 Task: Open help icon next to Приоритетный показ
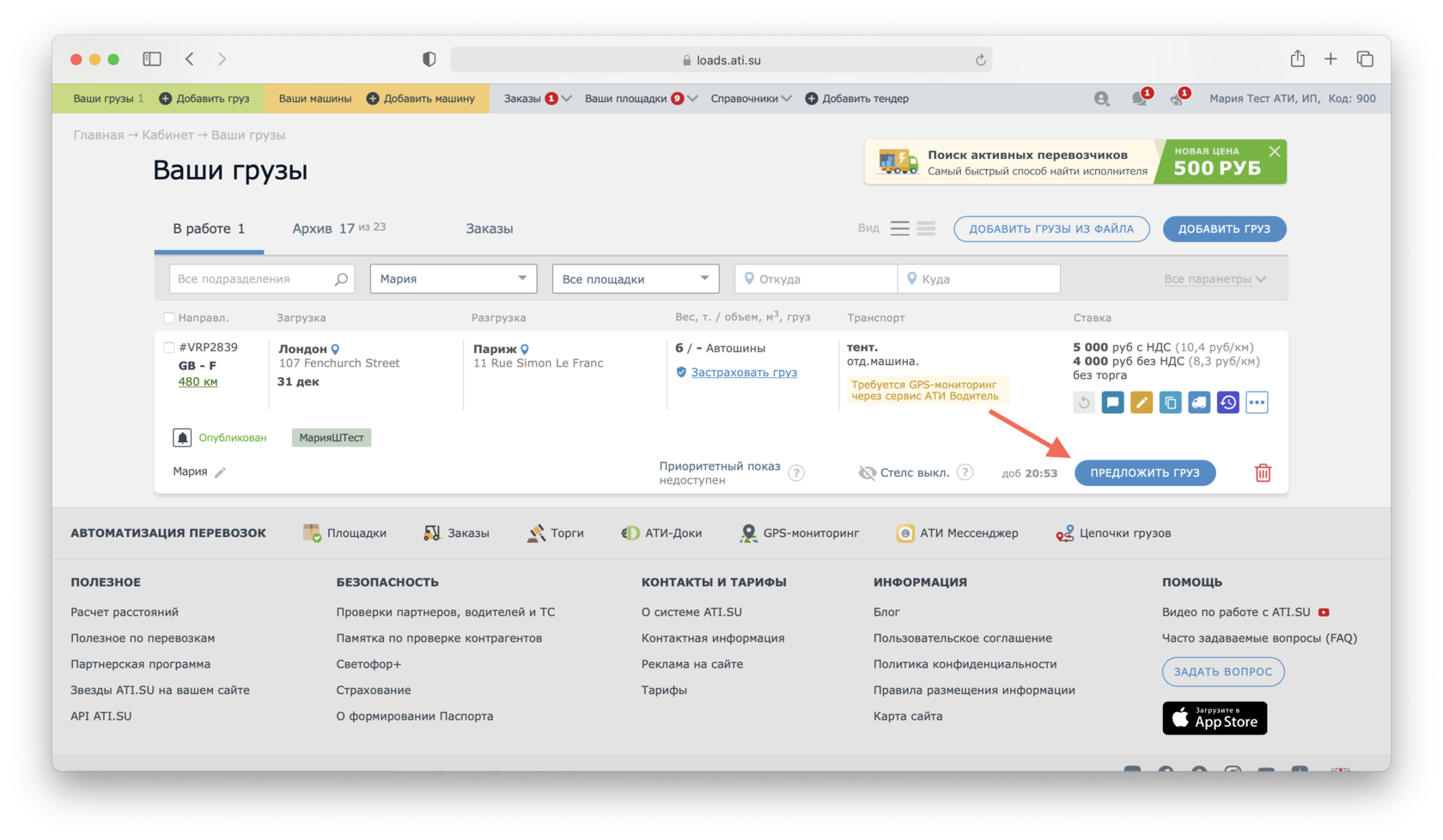pos(796,473)
